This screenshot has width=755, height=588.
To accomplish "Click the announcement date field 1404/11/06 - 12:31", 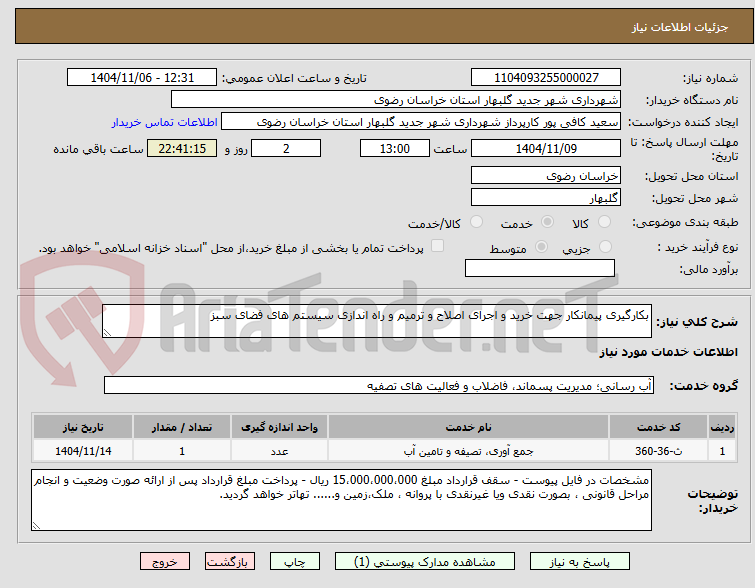I will coord(142,78).
